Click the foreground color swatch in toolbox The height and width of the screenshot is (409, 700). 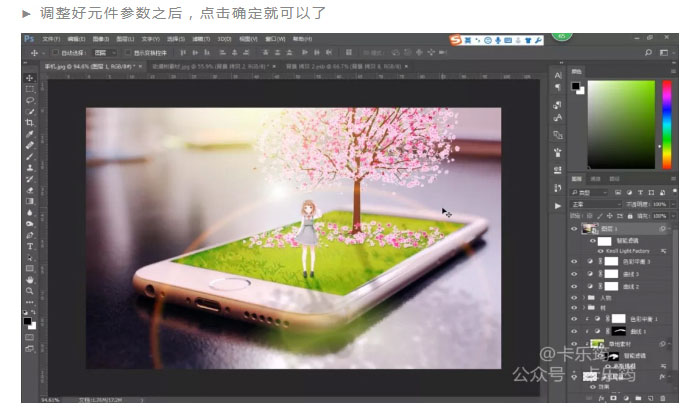pyautogui.click(x=28, y=321)
